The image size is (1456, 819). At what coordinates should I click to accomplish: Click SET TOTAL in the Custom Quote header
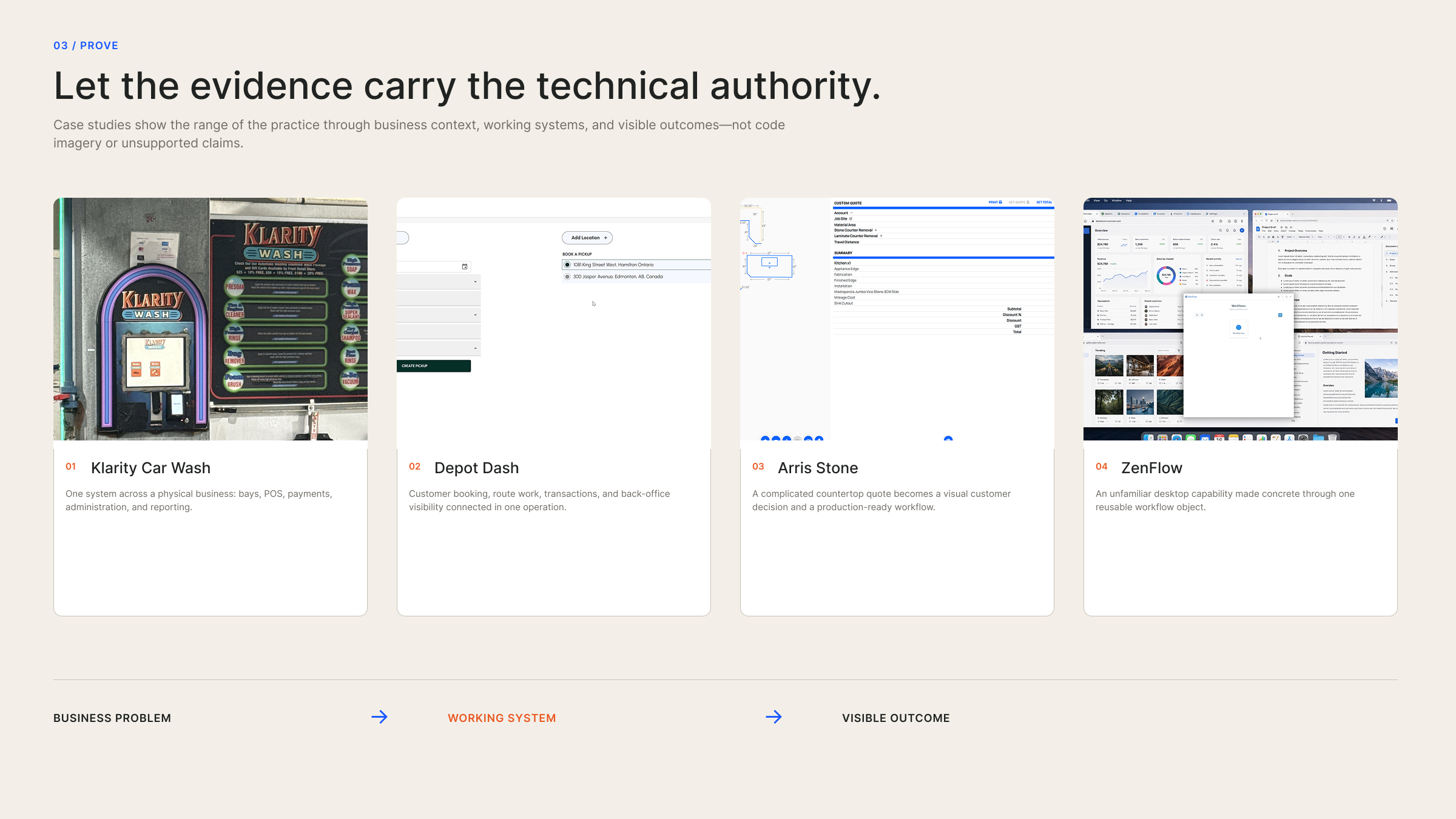coord(1044,202)
